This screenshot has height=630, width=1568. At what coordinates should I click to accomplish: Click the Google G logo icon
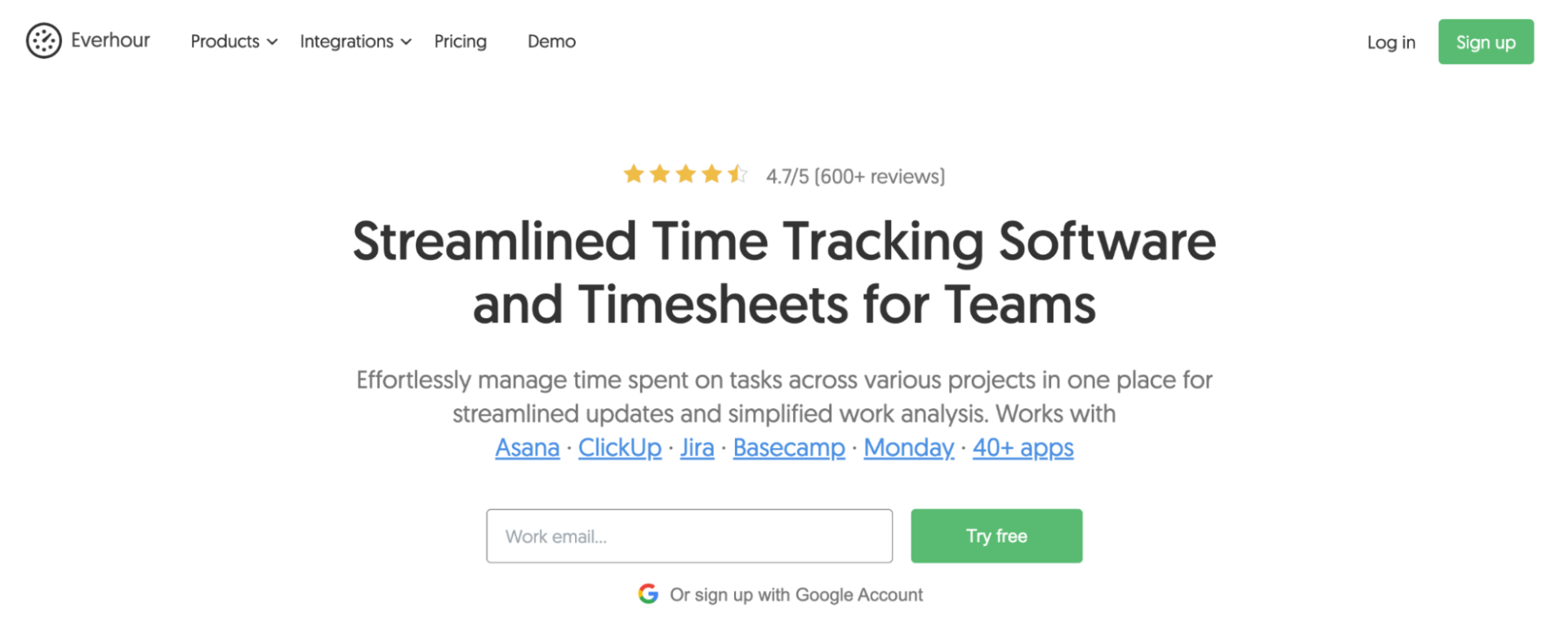[x=648, y=594]
